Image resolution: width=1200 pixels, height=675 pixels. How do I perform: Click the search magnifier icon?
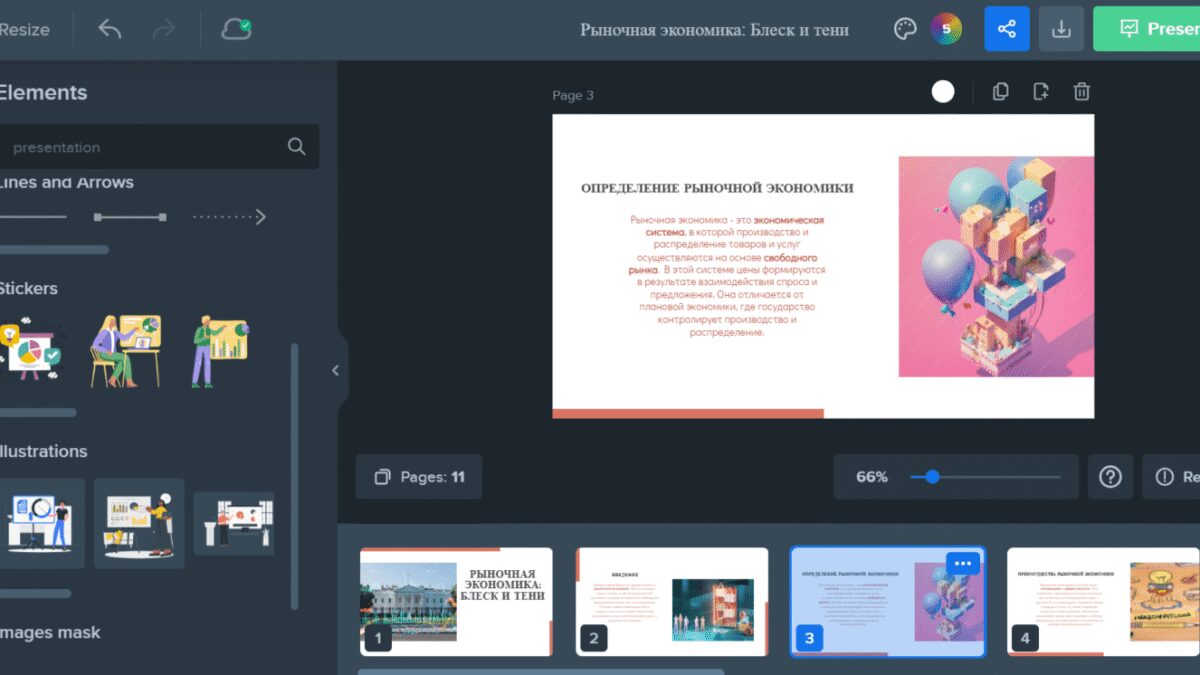point(296,146)
